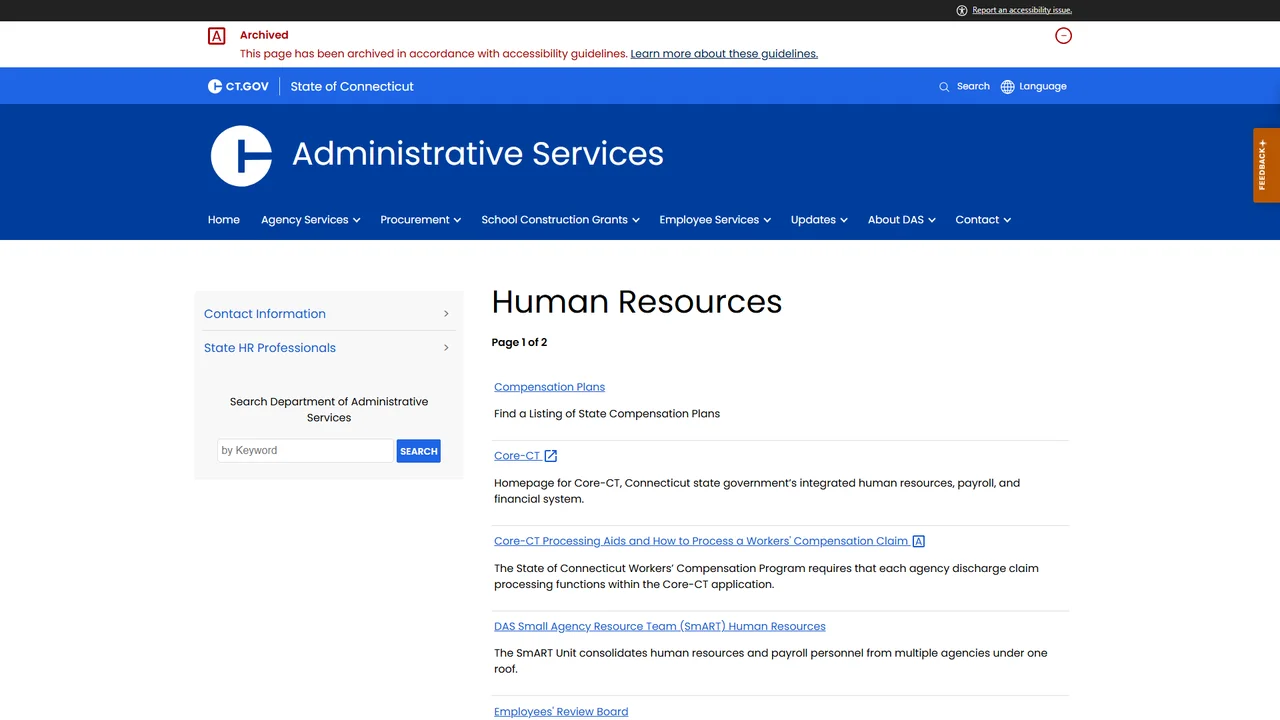The height and width of the screenshot is (720, 1280).
Task: Open the Employees' Review Board link
Action: click(x=561, y=712)
